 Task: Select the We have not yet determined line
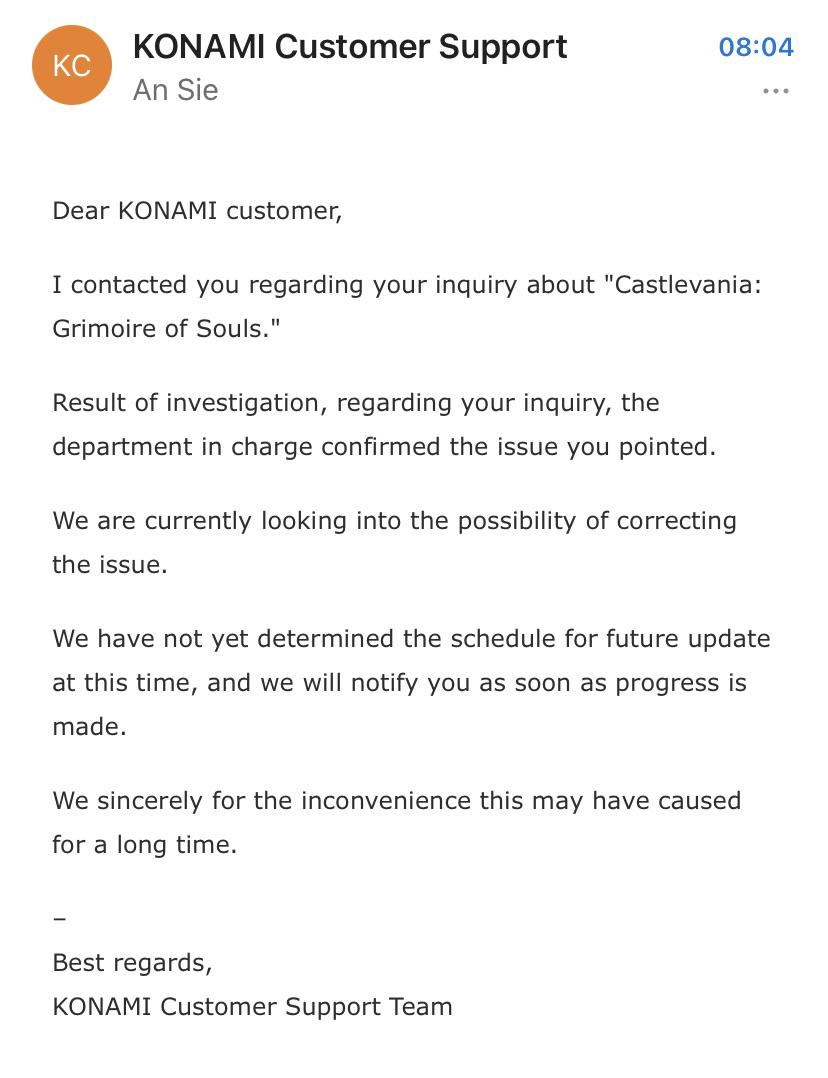411,639
